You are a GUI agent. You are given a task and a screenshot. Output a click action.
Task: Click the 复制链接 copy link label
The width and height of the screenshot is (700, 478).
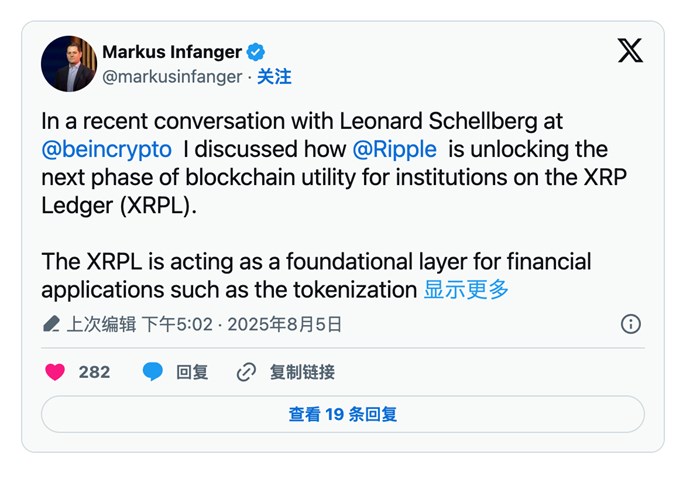tap(302, 372)
